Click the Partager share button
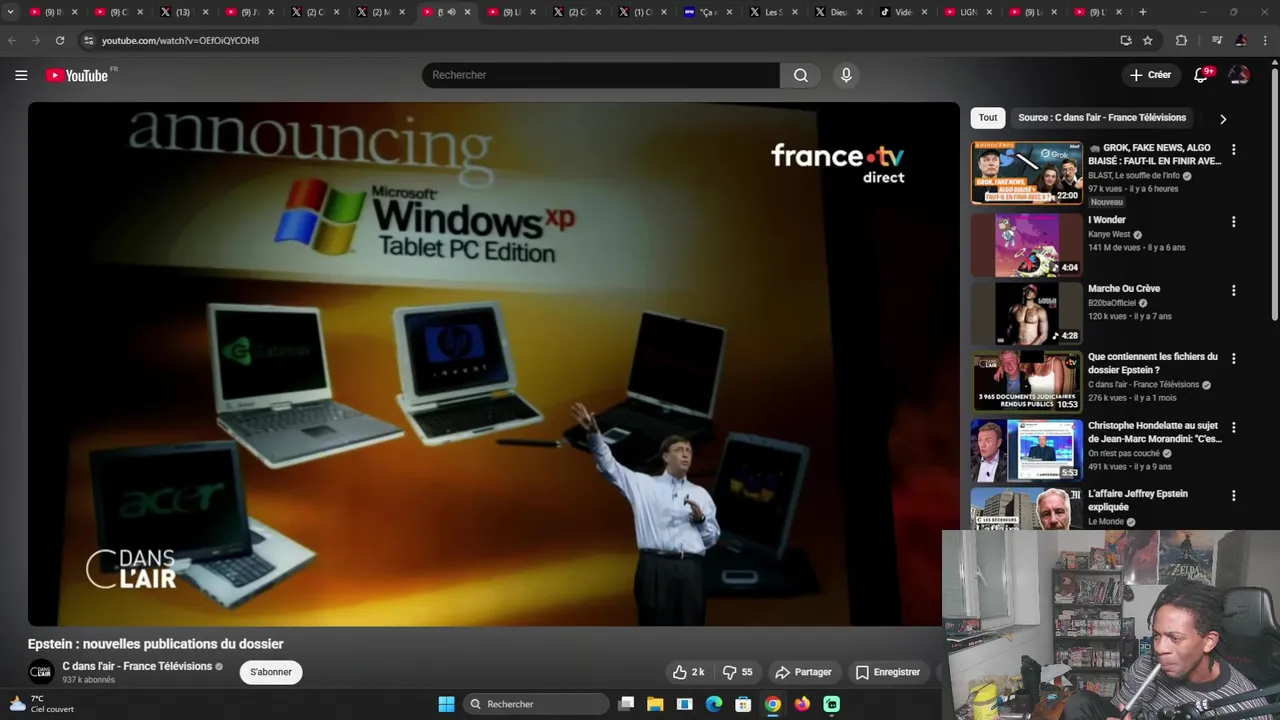This screenshot has height=720, width=1280. pos(803,672)
